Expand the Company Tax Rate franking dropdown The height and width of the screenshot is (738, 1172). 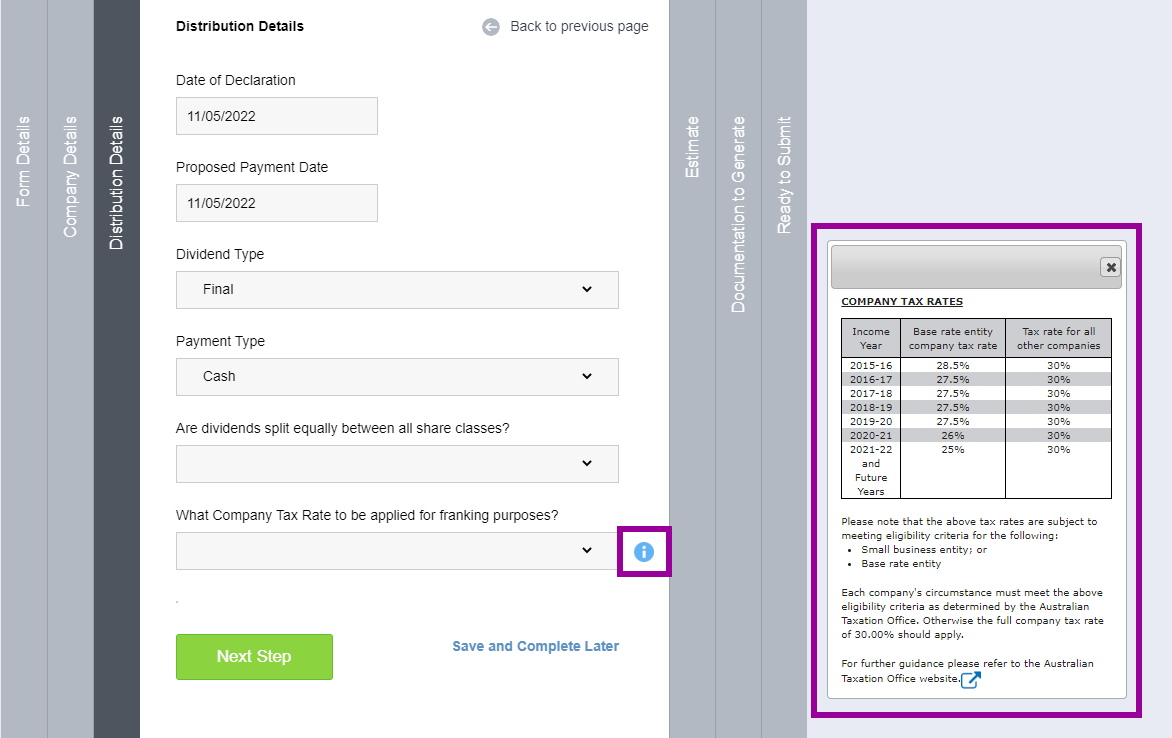tap(397, 551)
